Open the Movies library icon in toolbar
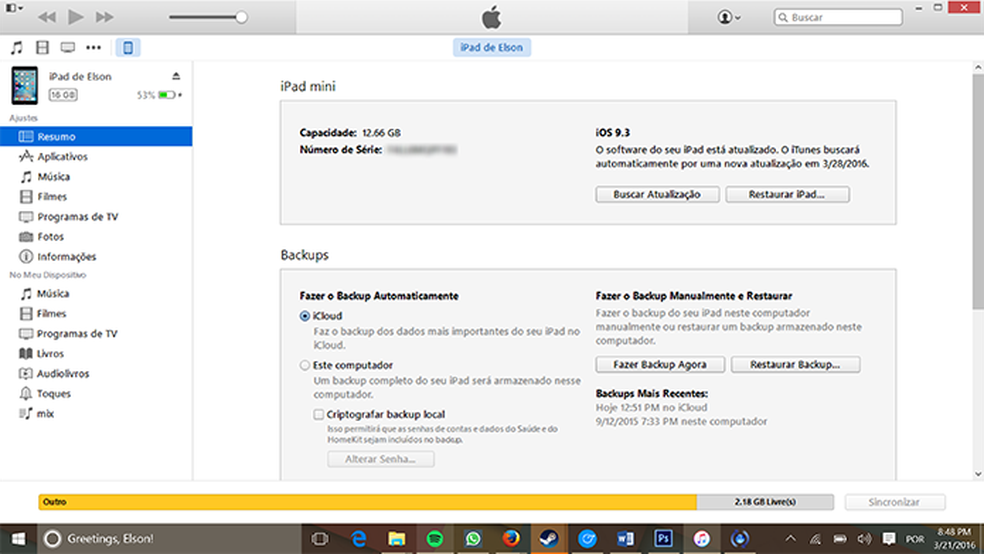 [x=42, y=48]
